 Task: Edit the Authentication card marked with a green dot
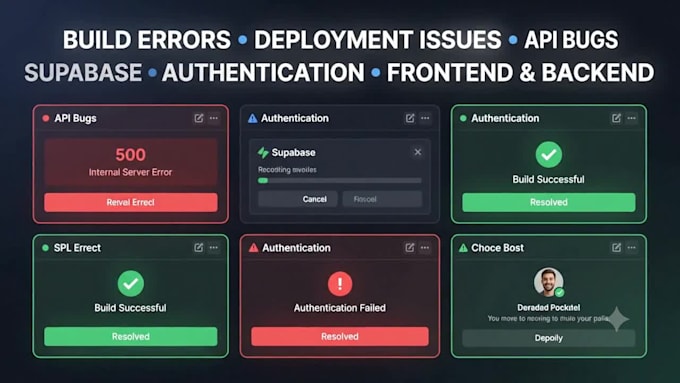(616, 118)
